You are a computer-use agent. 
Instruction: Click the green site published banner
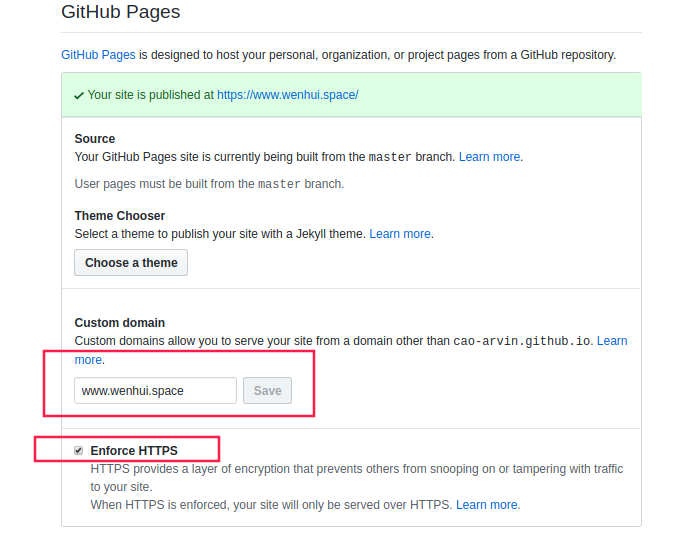coord(351,95)
